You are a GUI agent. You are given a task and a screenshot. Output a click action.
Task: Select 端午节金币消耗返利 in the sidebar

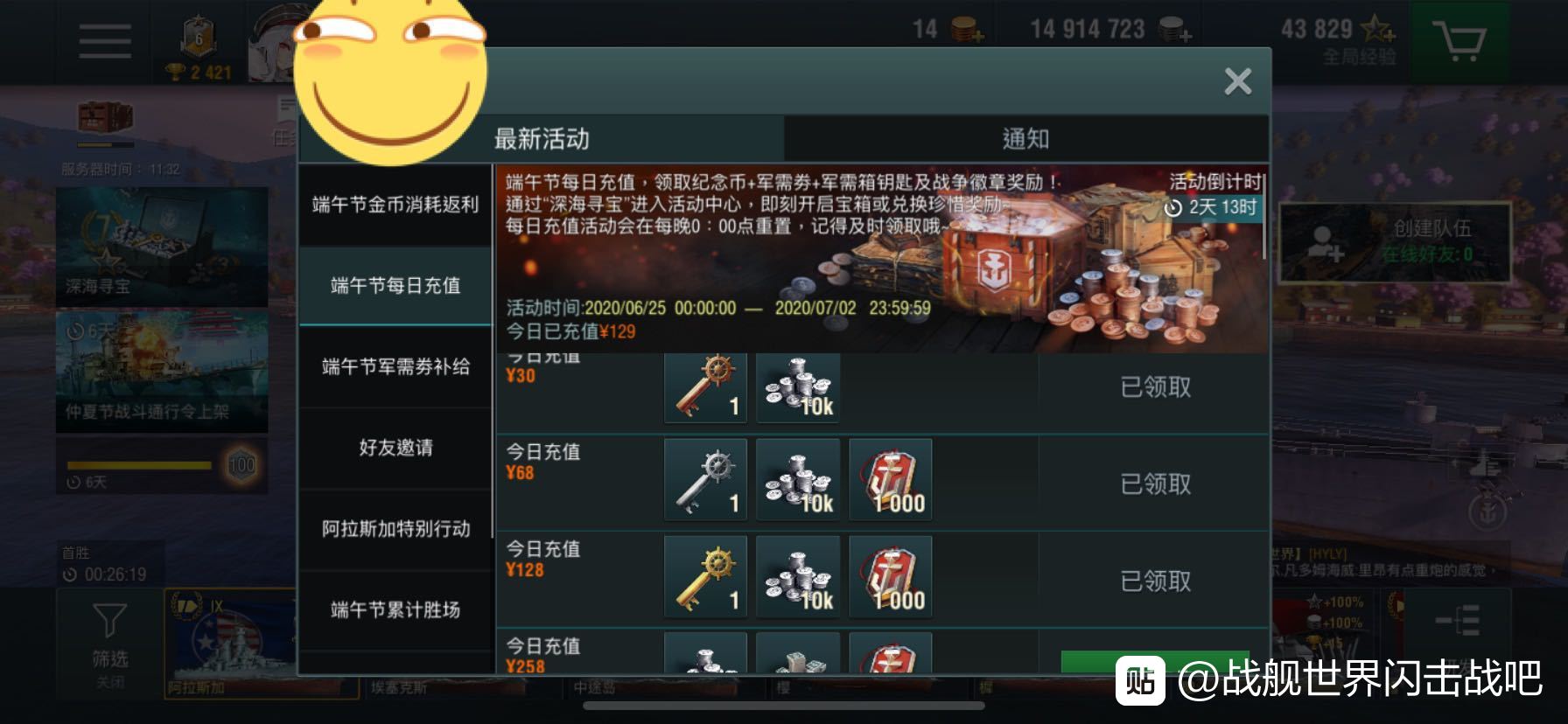click(395, 205)
